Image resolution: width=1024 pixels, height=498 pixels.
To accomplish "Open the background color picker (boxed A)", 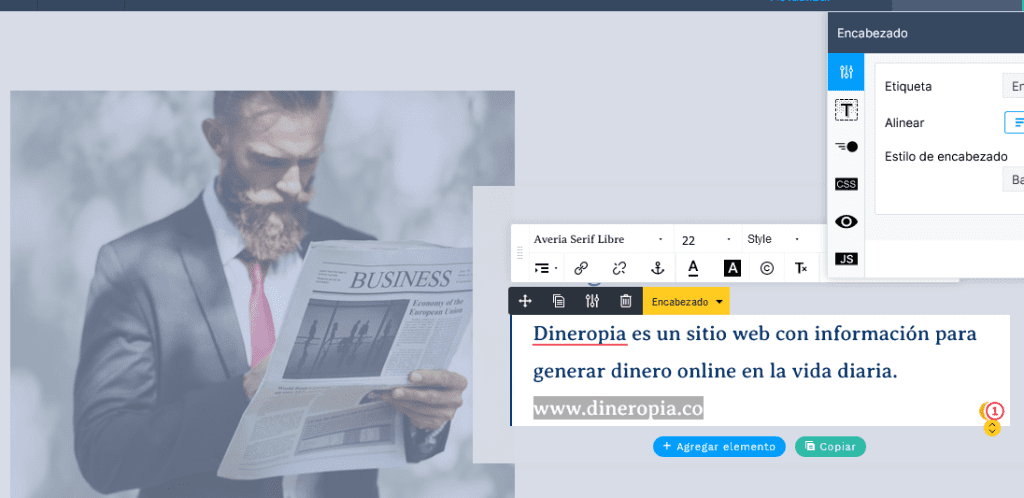I will 732,268.
